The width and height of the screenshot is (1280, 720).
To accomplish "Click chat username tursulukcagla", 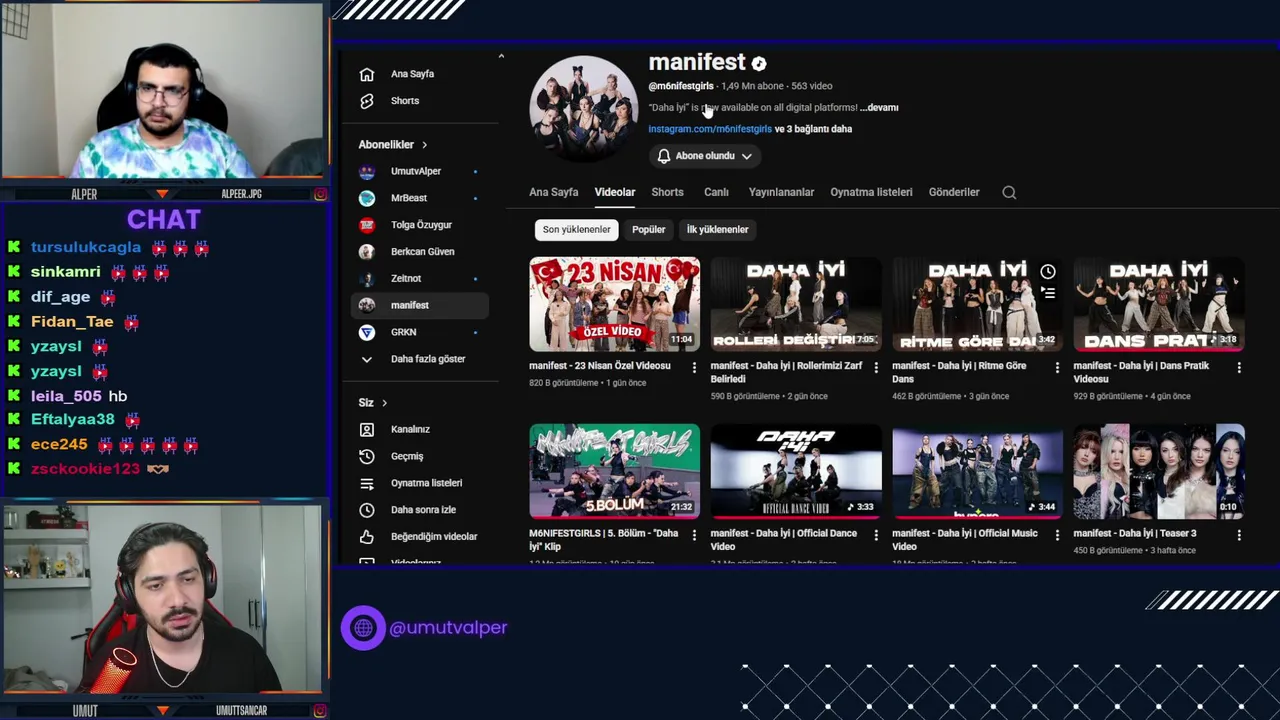I will coord(86,247).
